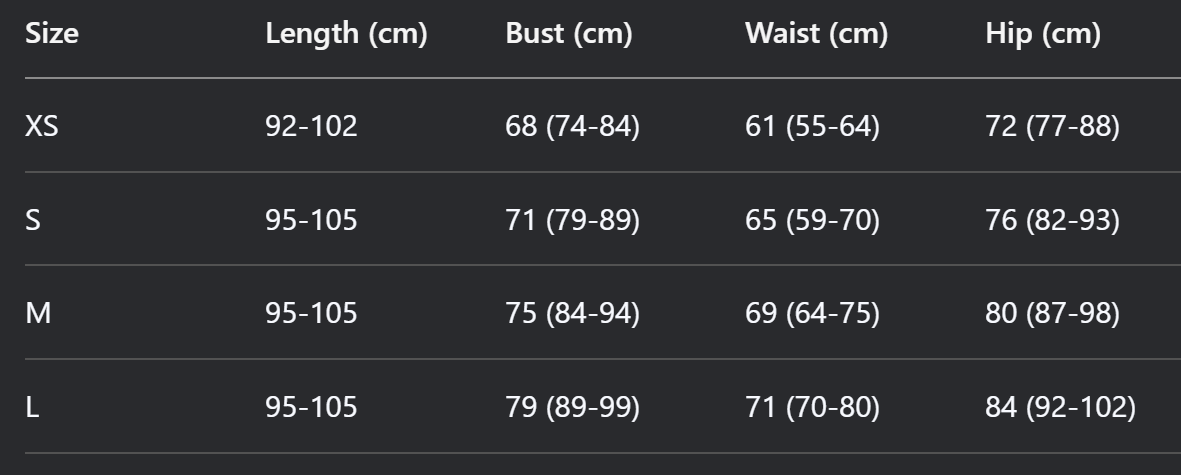Image resolution: width=1181 pixels, height=475 pixels.
Task: Click the L hip value 84 (92-102)
Action: [1060, 408]
